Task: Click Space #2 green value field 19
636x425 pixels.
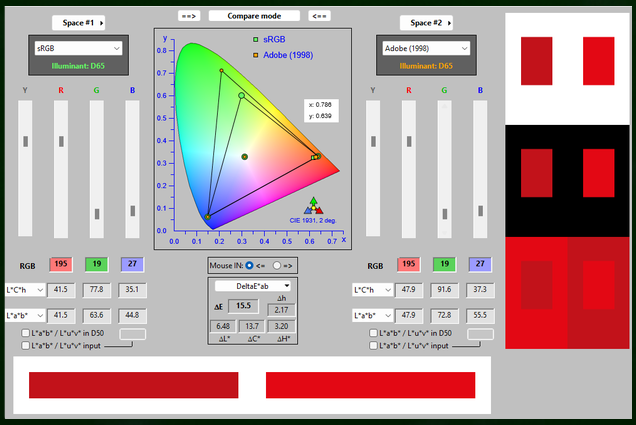Action: [445, 264]
